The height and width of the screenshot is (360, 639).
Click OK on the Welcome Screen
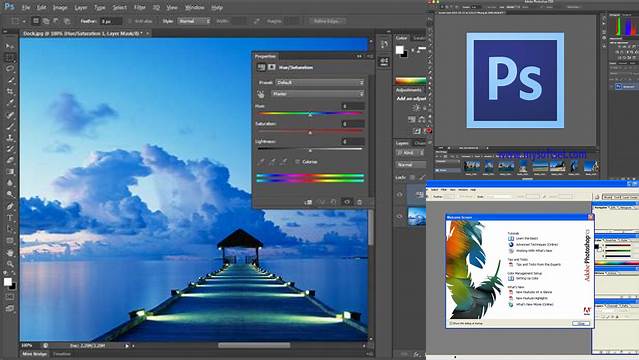(581, 323)
